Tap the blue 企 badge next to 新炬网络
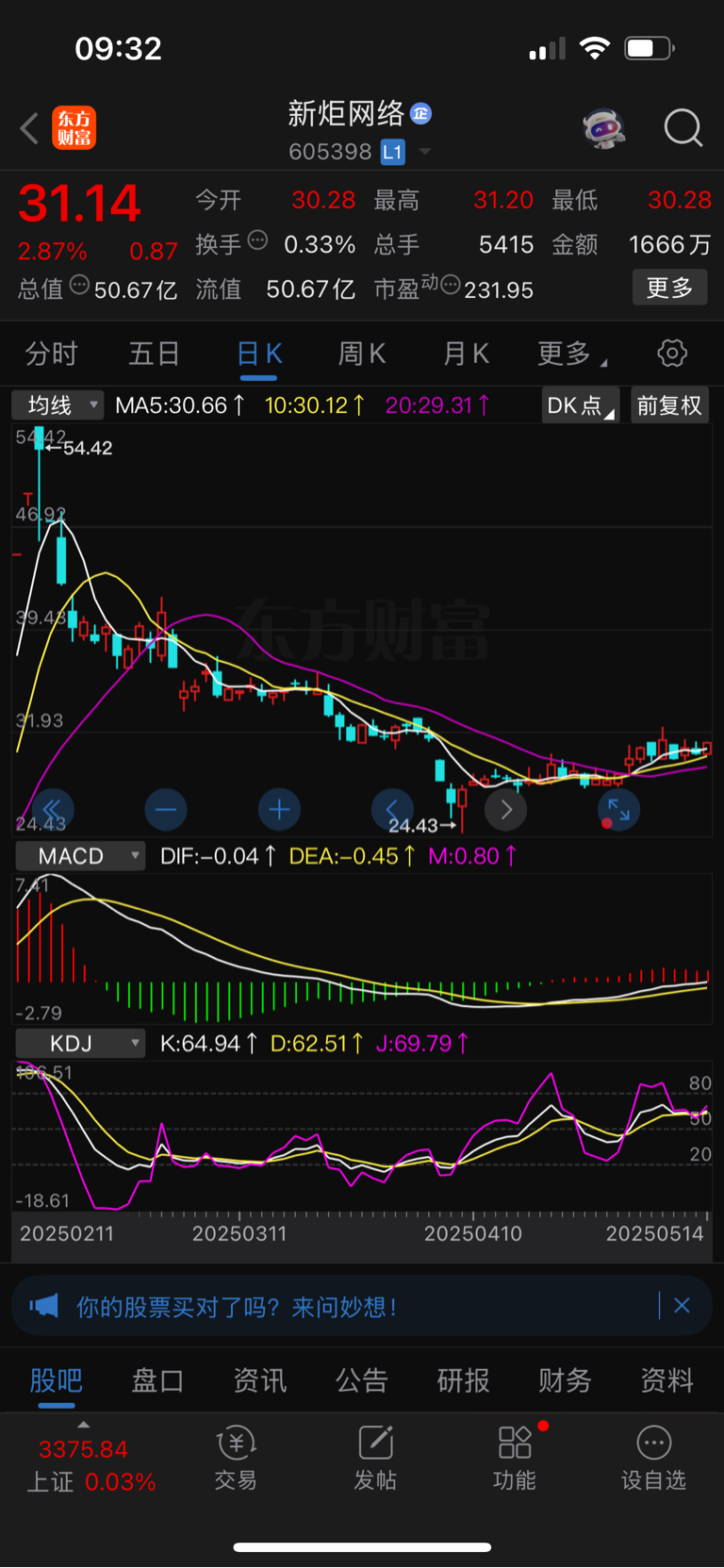 click(421, 114)
